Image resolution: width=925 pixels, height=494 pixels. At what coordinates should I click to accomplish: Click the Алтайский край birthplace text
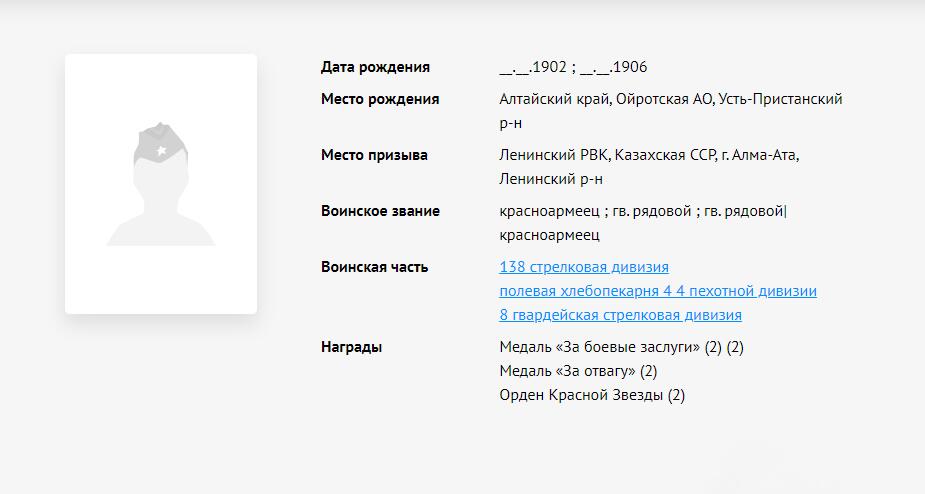(x=553, y=99)
